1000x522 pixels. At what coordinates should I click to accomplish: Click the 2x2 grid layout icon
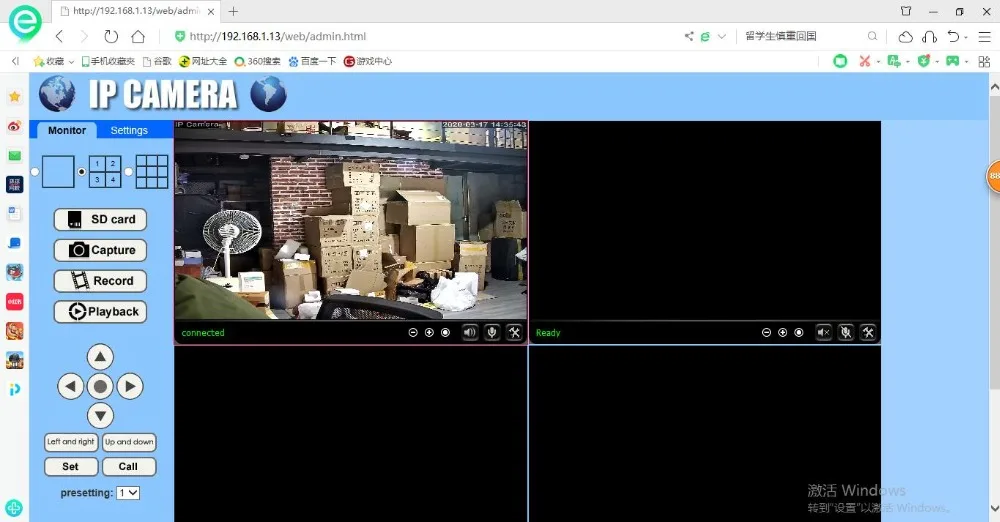(105, 172)
